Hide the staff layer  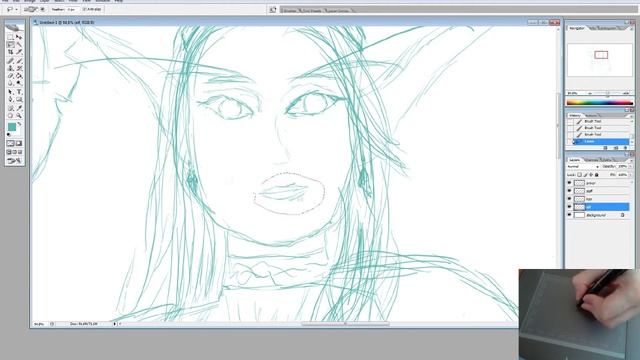click(569, 191)
